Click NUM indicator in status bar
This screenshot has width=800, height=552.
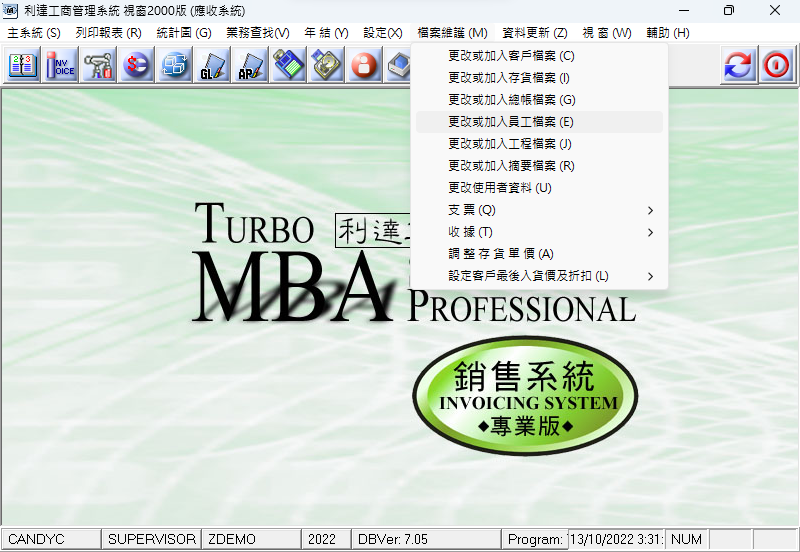(x=686, y=539)
